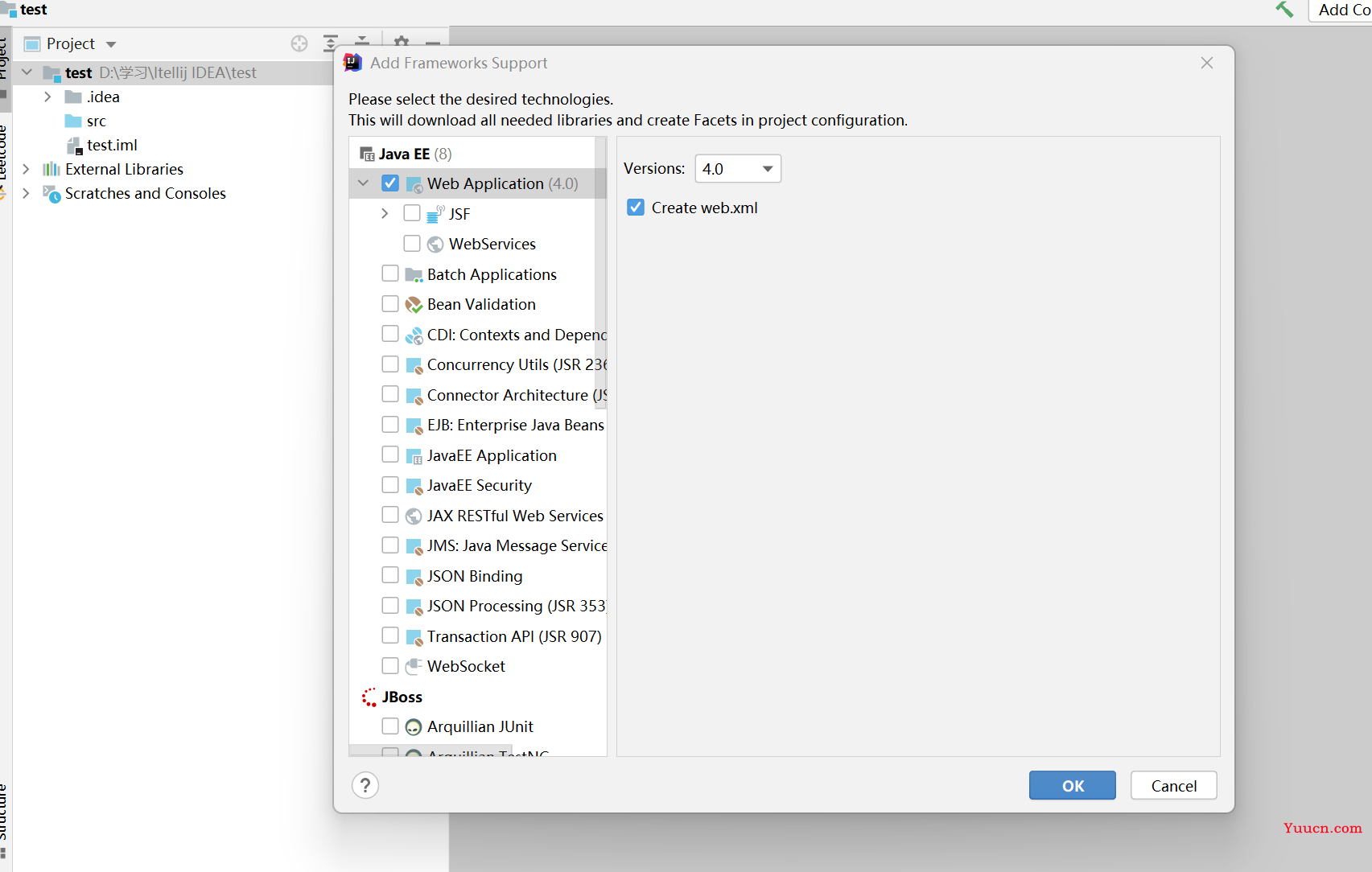Click the Web Application framework icon
The image size is (1372, 872).
tap(414, 184)
